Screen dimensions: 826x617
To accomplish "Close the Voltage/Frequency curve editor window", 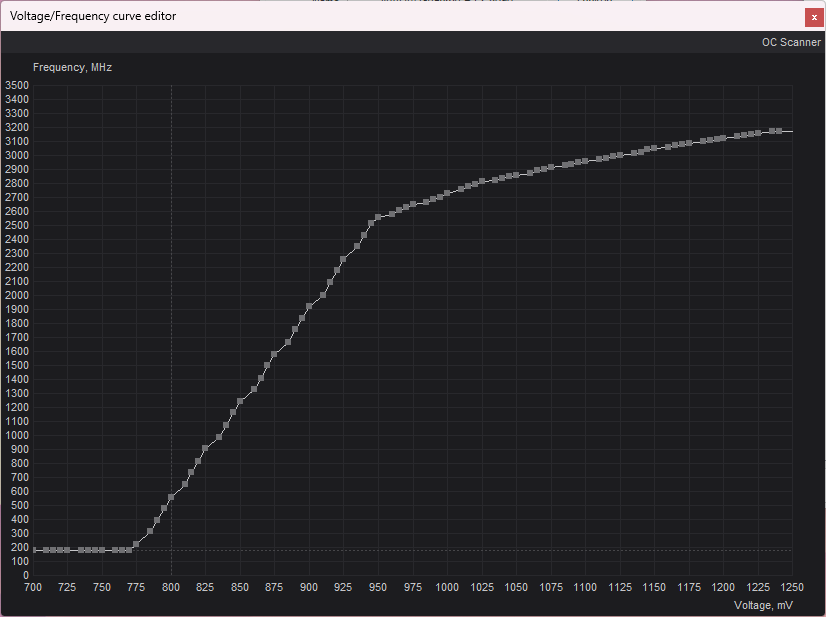I will pyautogui.click(x=813, y=16).
